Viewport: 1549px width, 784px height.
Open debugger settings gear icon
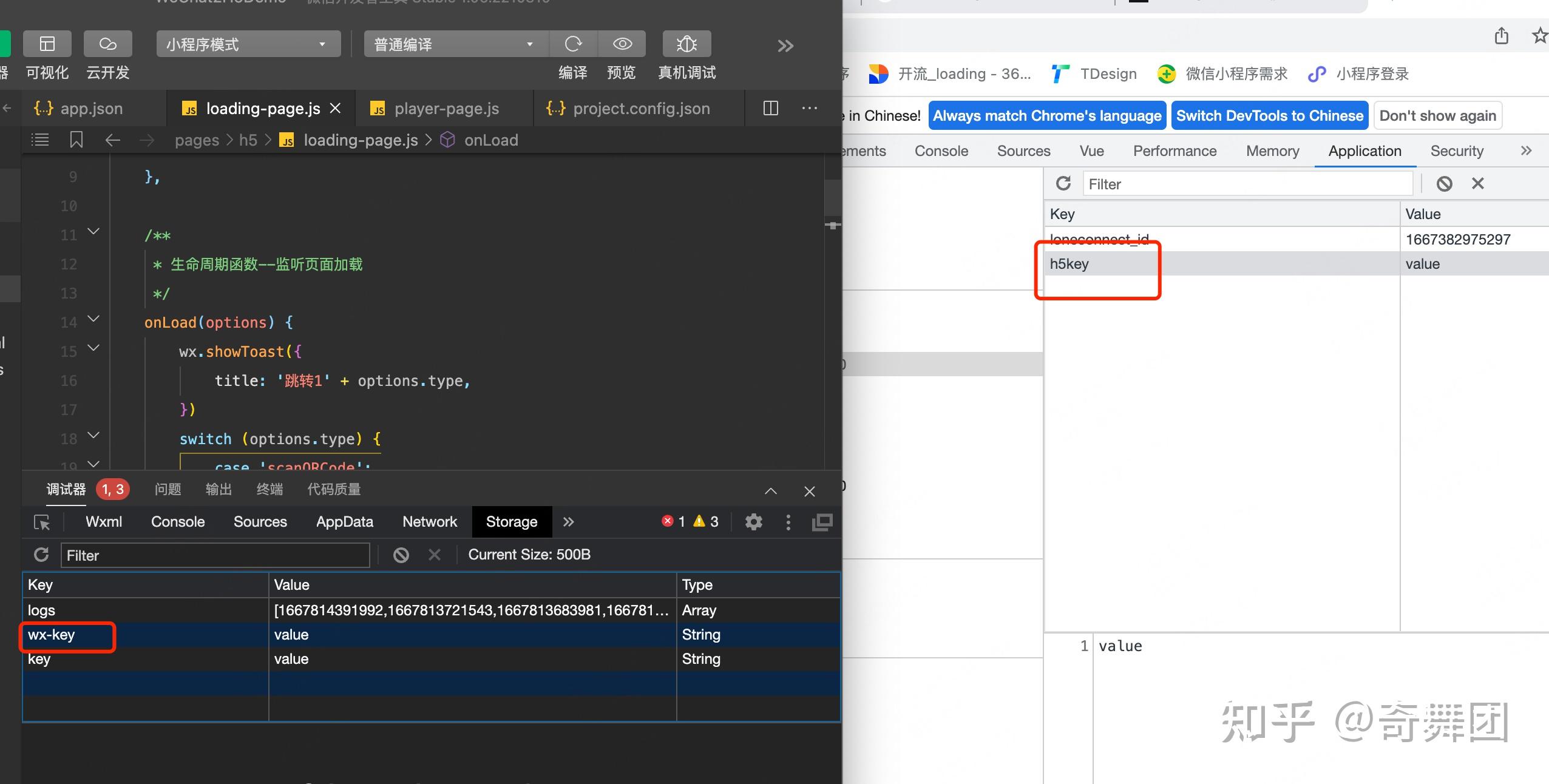point(753,522)
